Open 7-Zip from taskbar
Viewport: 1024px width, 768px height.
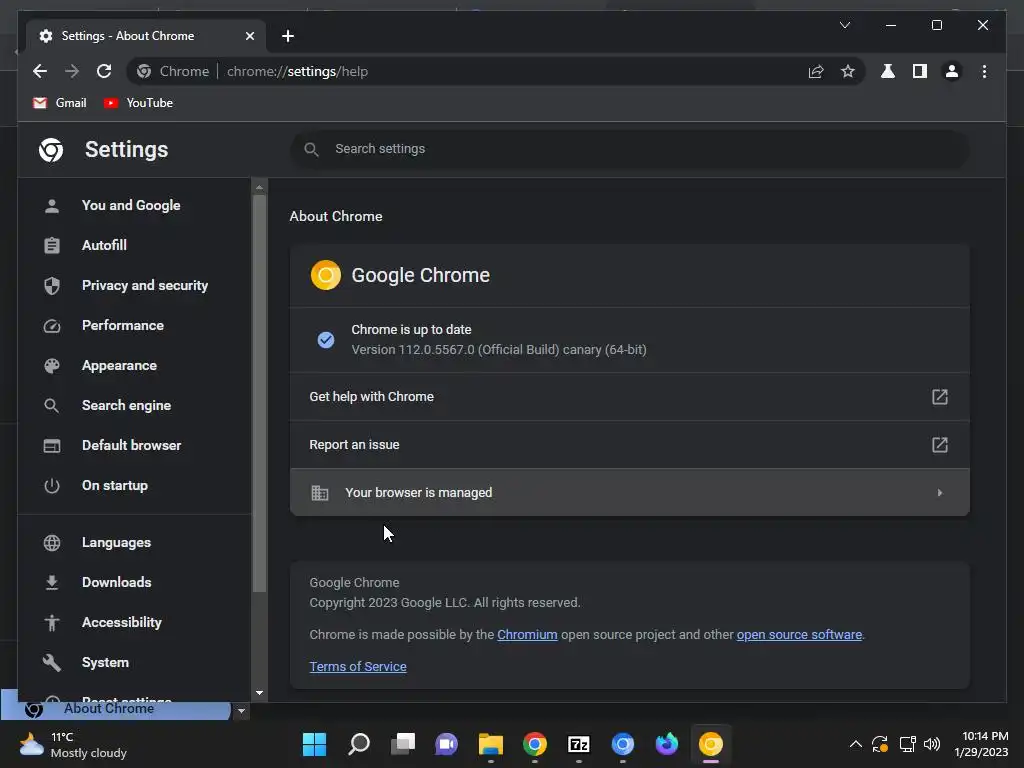tap(579, 744)
